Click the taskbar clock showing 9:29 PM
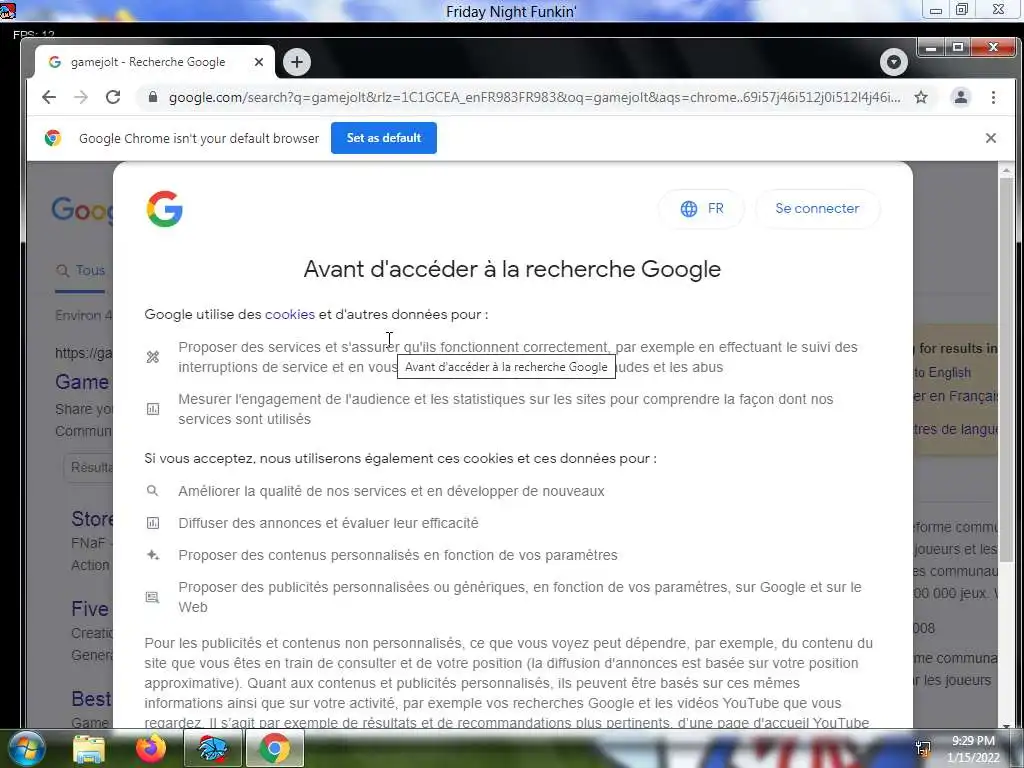 (x=973, y=749)
